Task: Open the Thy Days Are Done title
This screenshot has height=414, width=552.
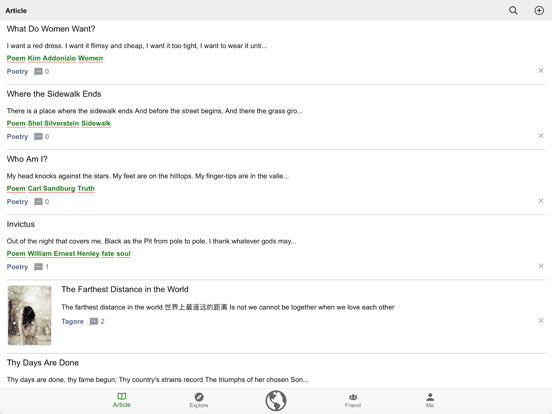Action: click(x=43, y=363)
